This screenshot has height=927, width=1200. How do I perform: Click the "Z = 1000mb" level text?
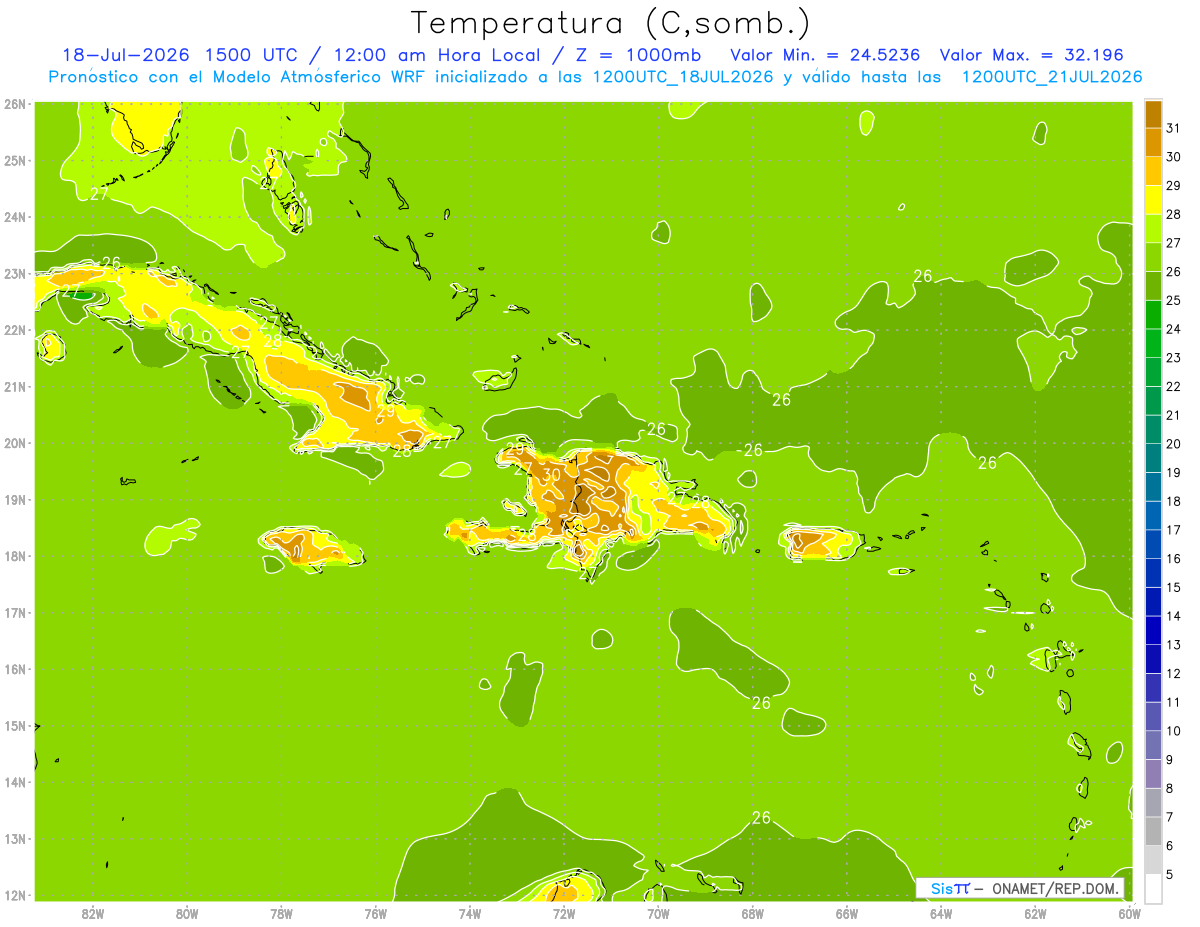640,55
